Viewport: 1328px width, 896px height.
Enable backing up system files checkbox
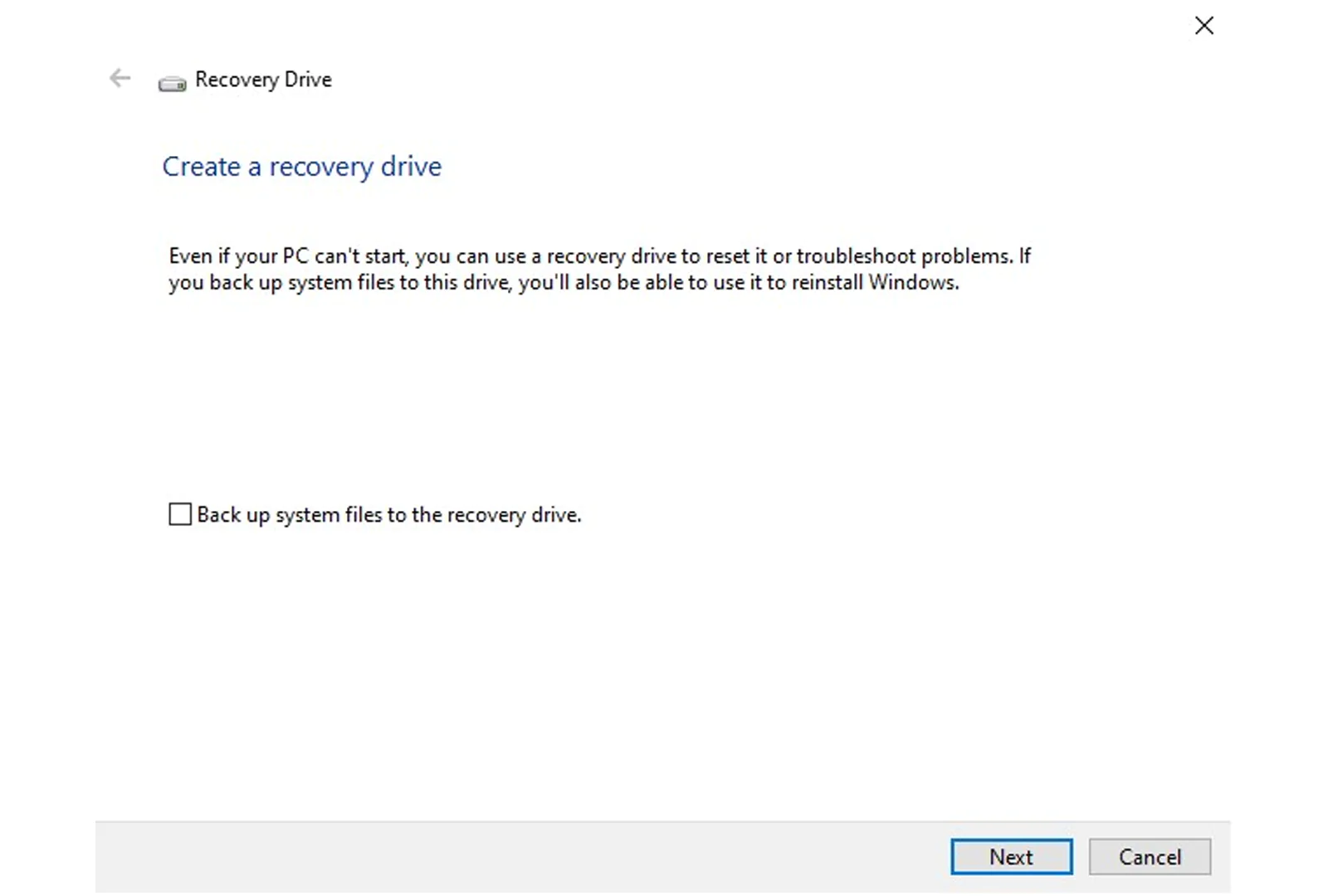pos(180,514)
